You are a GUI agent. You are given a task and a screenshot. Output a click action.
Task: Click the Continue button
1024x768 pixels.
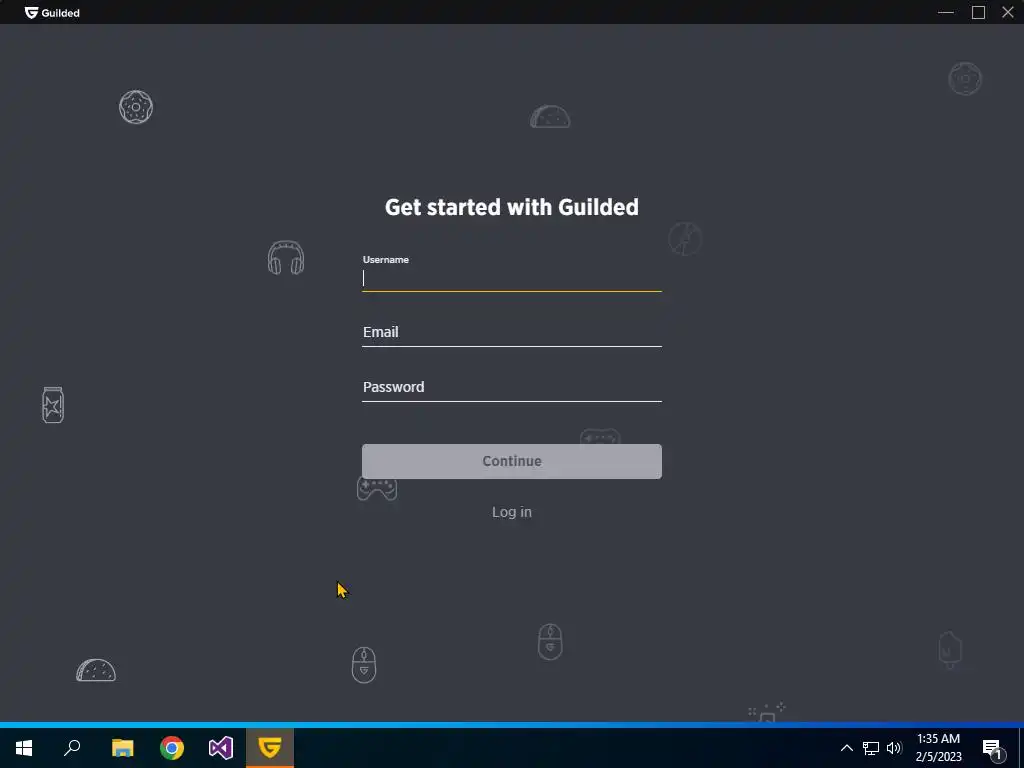point(511,461)
